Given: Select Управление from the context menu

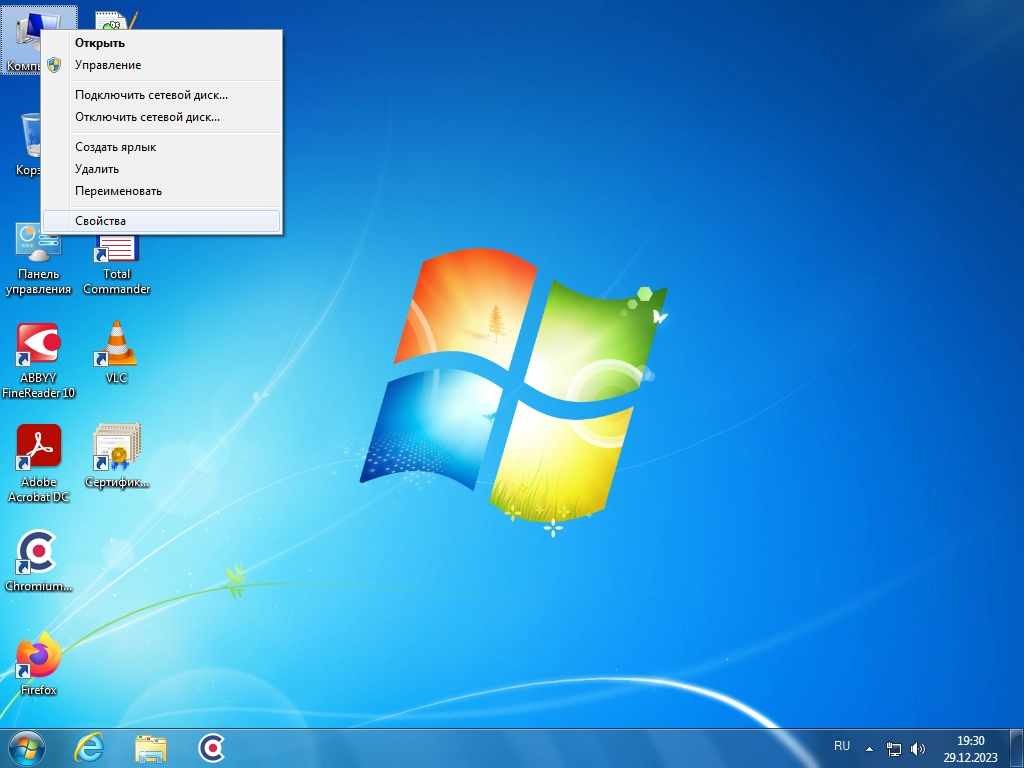Looking at the screenshot, I should point(108,65).
